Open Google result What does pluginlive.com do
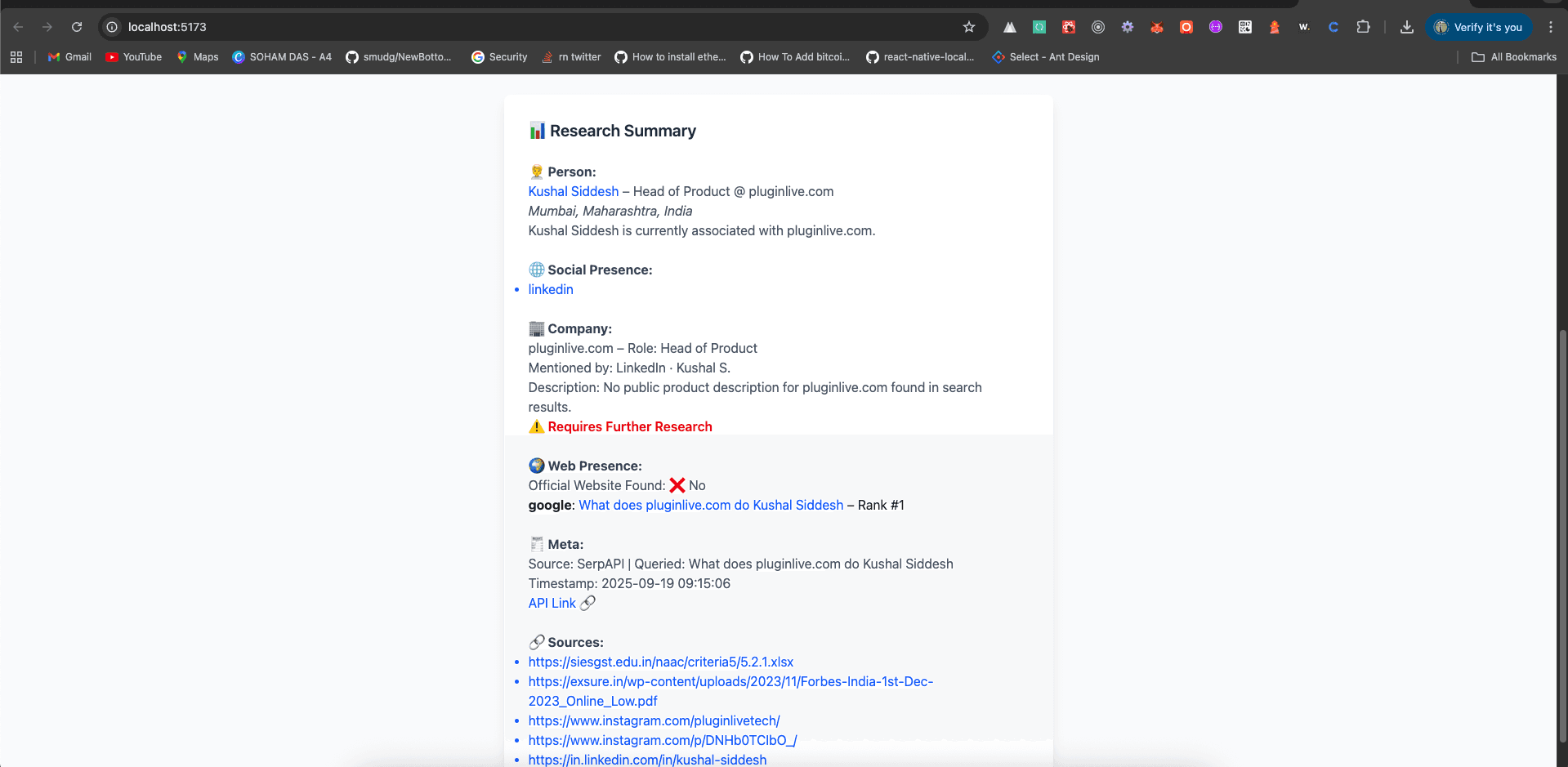Viewport: 1568px width, 767px height. (711, 505)
